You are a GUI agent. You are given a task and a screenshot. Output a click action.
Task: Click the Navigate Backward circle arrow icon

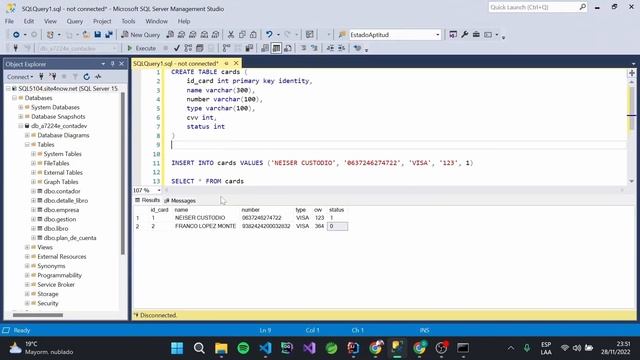(16, 35)
